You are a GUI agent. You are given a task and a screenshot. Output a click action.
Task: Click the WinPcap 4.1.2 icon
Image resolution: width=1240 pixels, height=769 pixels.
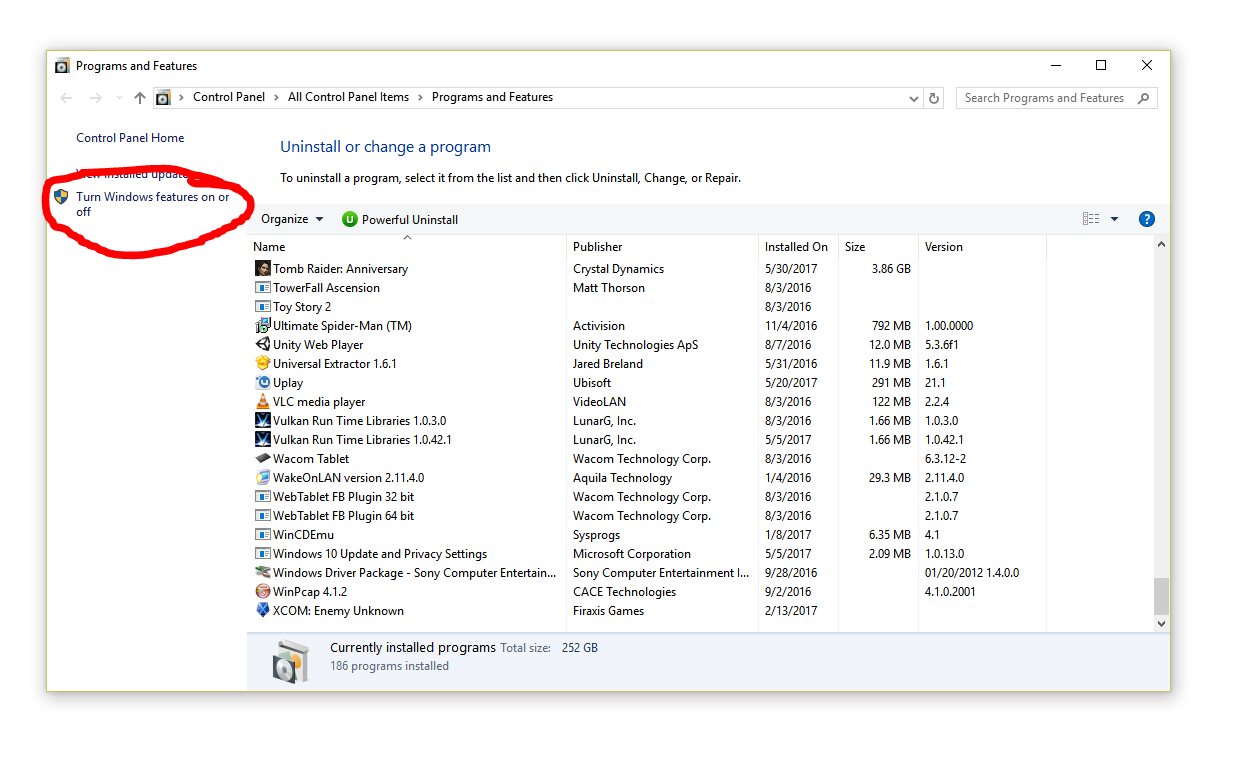tap(263, 592)
